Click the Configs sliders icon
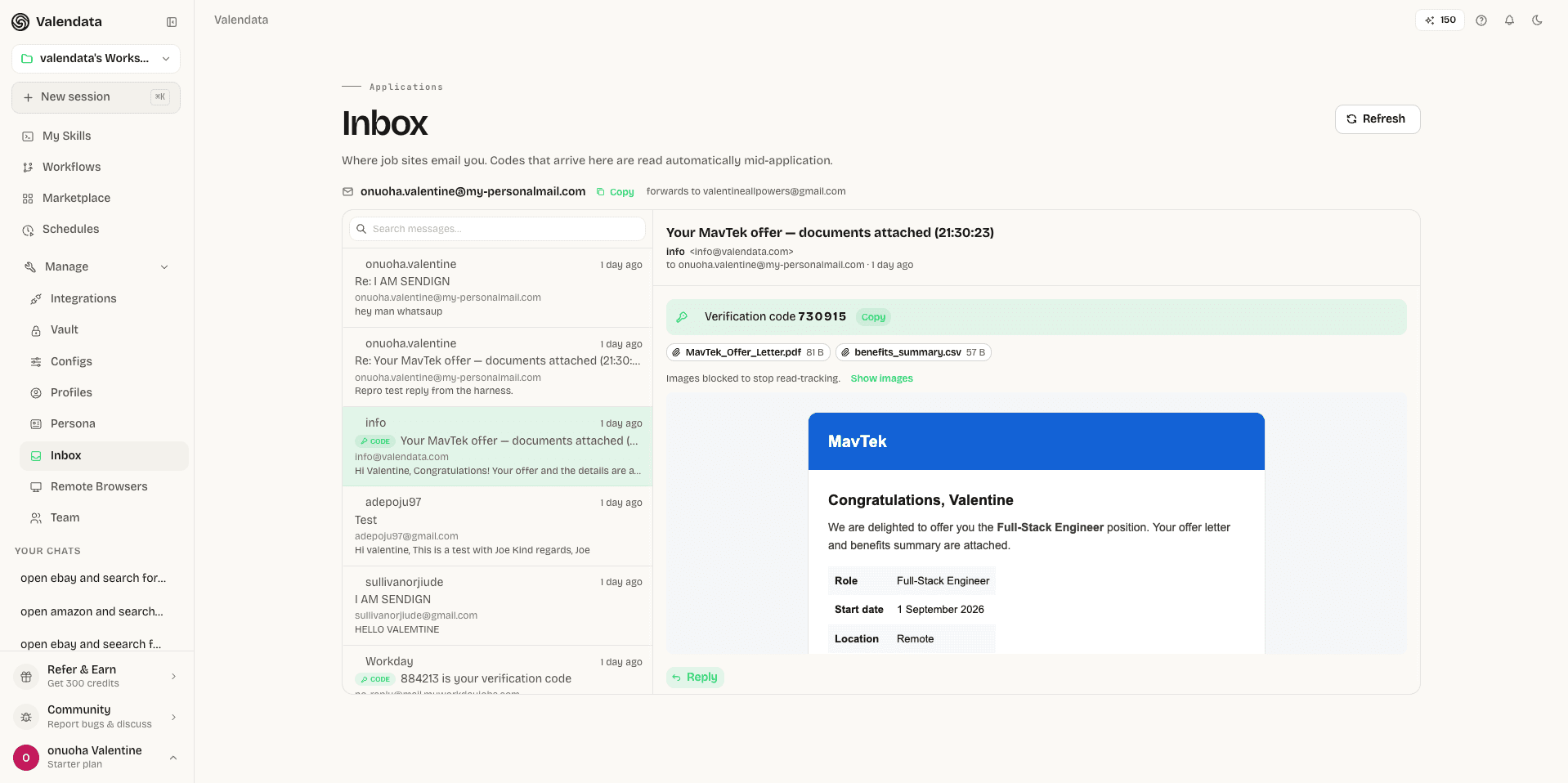 click(36, 362)
